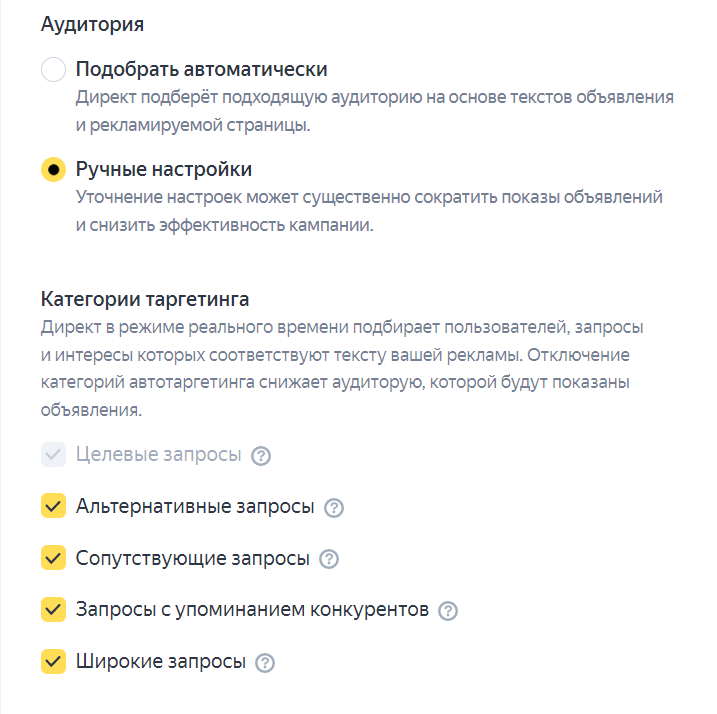Click the Ручные настройки label text
The image size is (717, 714).
coord(163,169)
